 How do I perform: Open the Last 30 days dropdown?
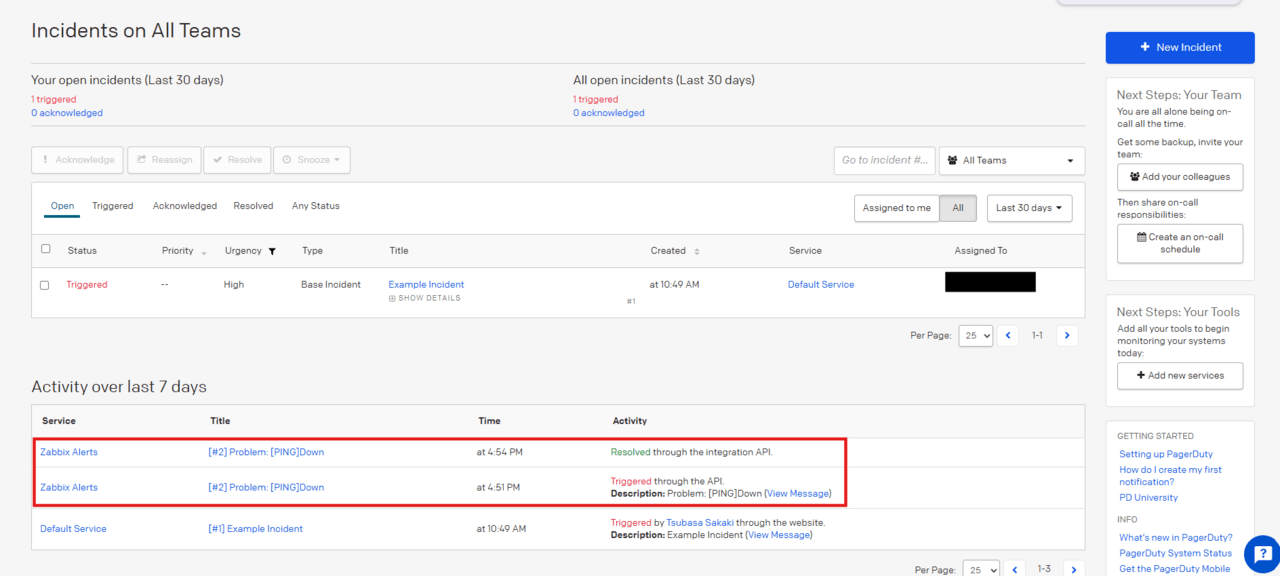coord(1029,208)
